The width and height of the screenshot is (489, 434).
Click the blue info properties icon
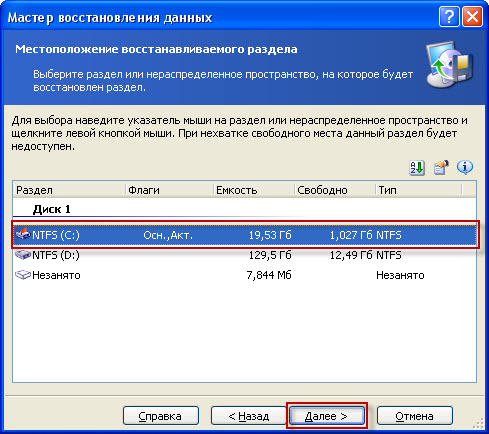pos(465,168)
